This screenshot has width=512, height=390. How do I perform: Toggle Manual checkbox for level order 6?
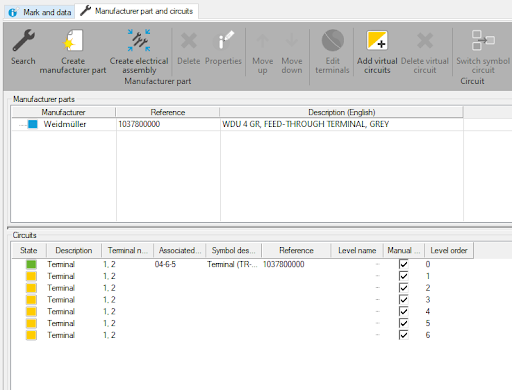(403, 335)
